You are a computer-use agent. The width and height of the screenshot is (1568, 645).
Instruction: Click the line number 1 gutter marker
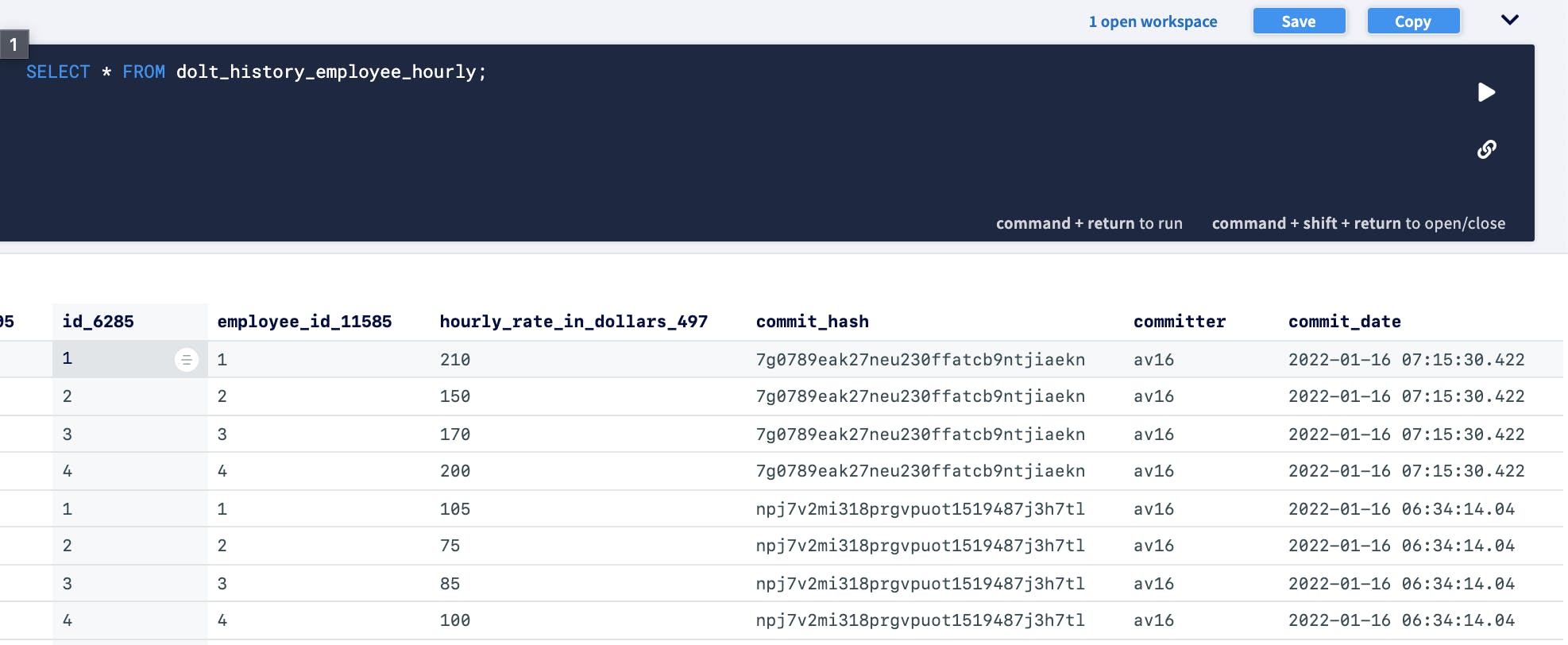click(14, 44)
